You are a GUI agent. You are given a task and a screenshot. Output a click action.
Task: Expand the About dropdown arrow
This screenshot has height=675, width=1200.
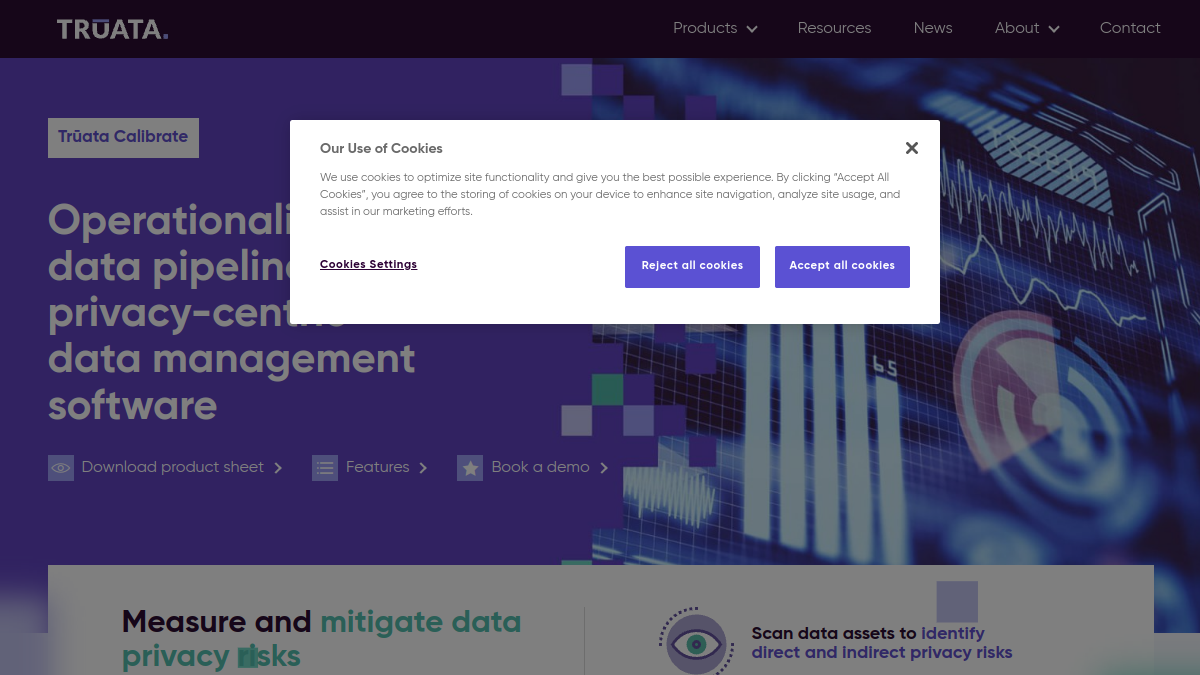1054,29
